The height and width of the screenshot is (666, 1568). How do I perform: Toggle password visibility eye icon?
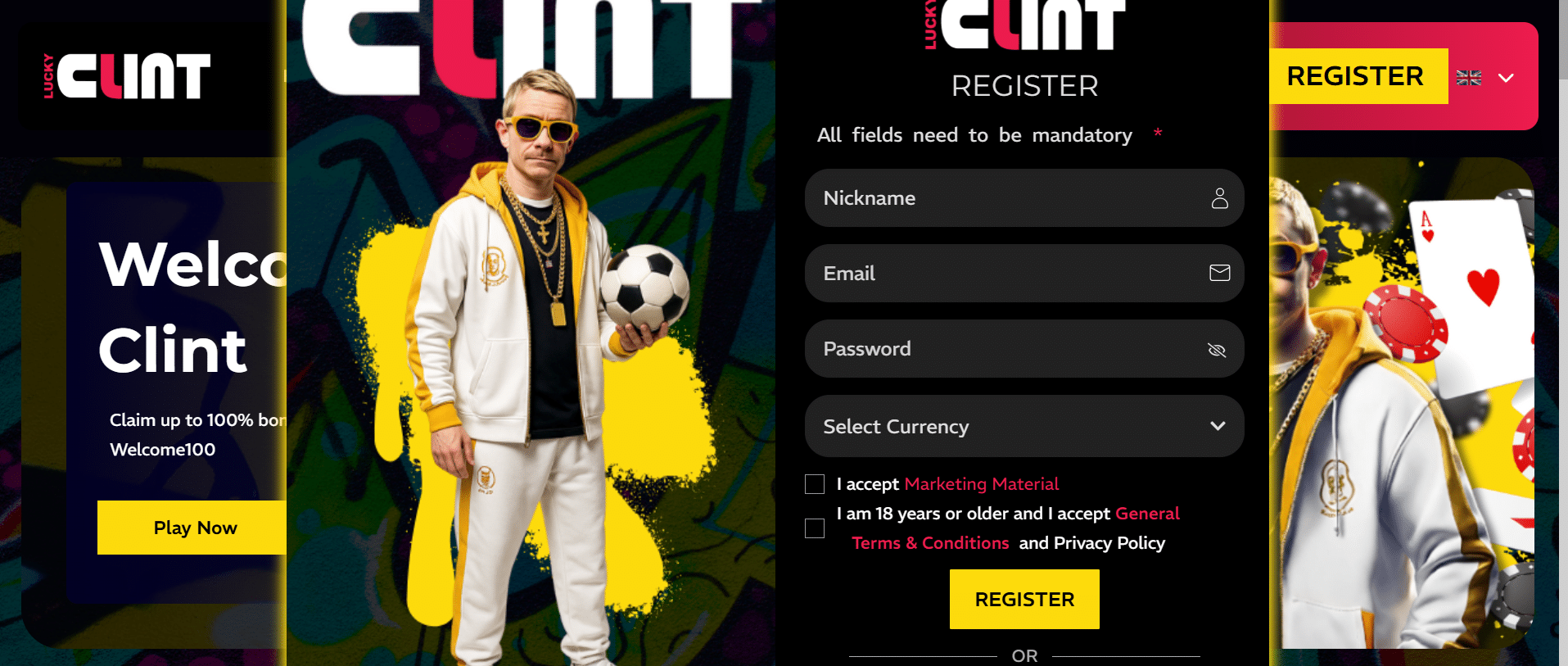[x=1217, y=350]
